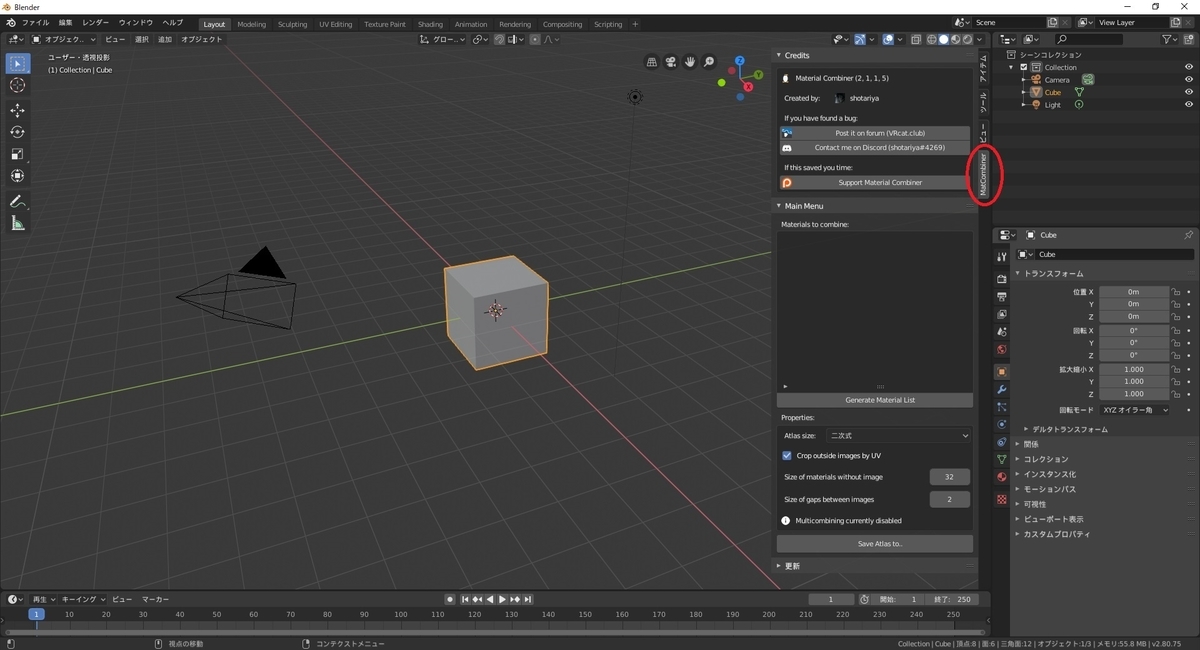Viewport: 1200px width, 650px height.
Task: Click Support Material Combiner button
Action: click(x=875, y=183)
